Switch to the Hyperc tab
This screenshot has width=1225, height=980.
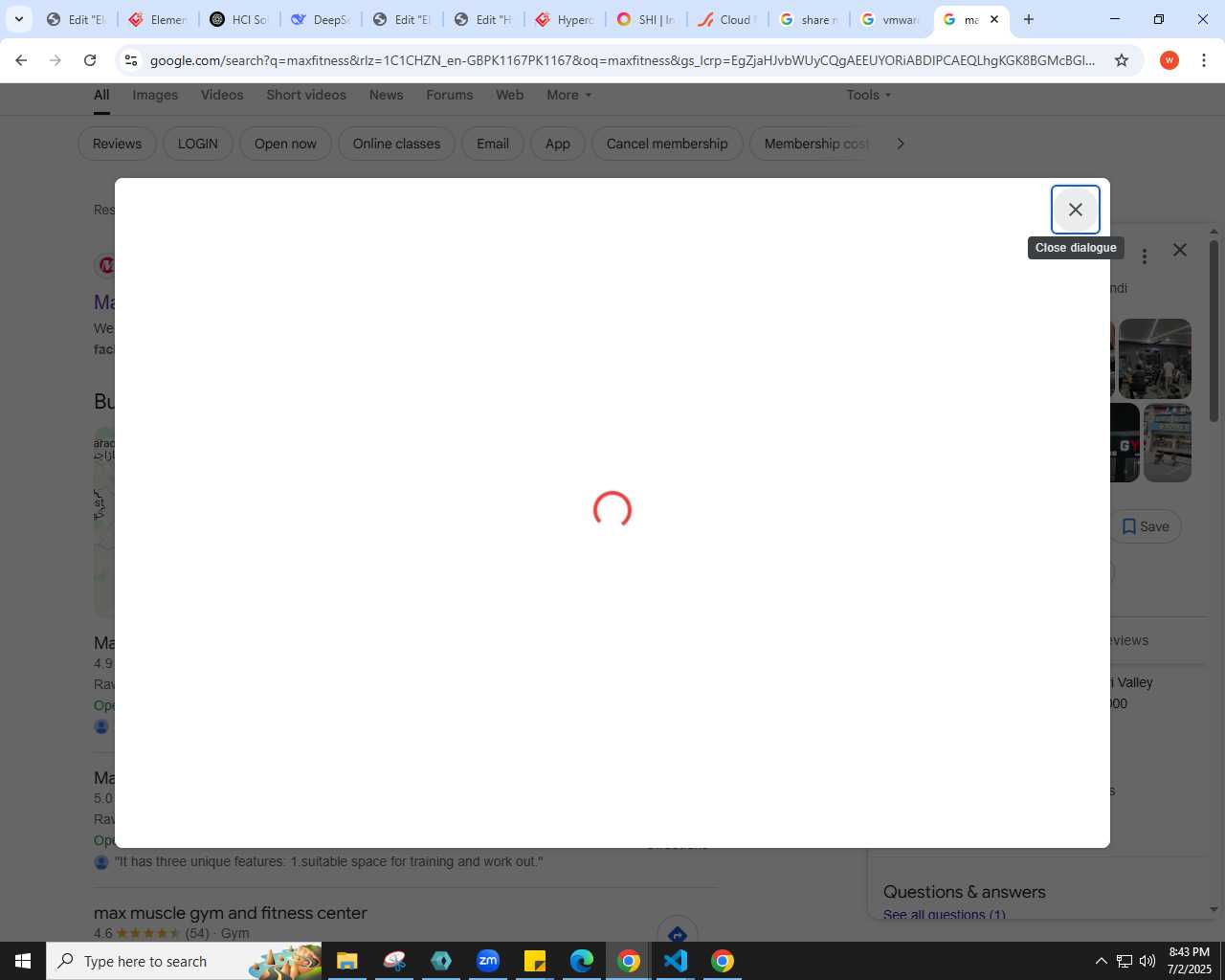tap(565, 19)
